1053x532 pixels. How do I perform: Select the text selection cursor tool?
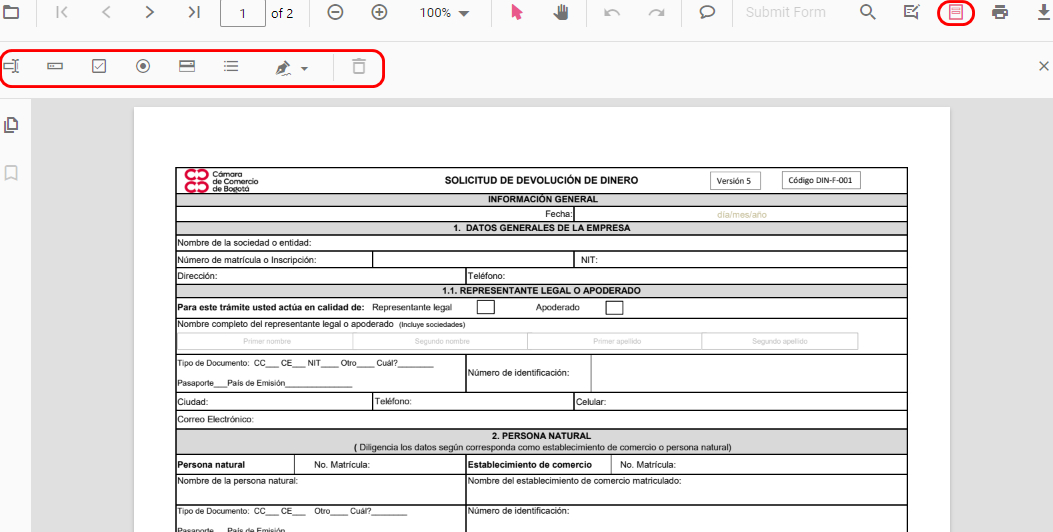coord(516,12)
